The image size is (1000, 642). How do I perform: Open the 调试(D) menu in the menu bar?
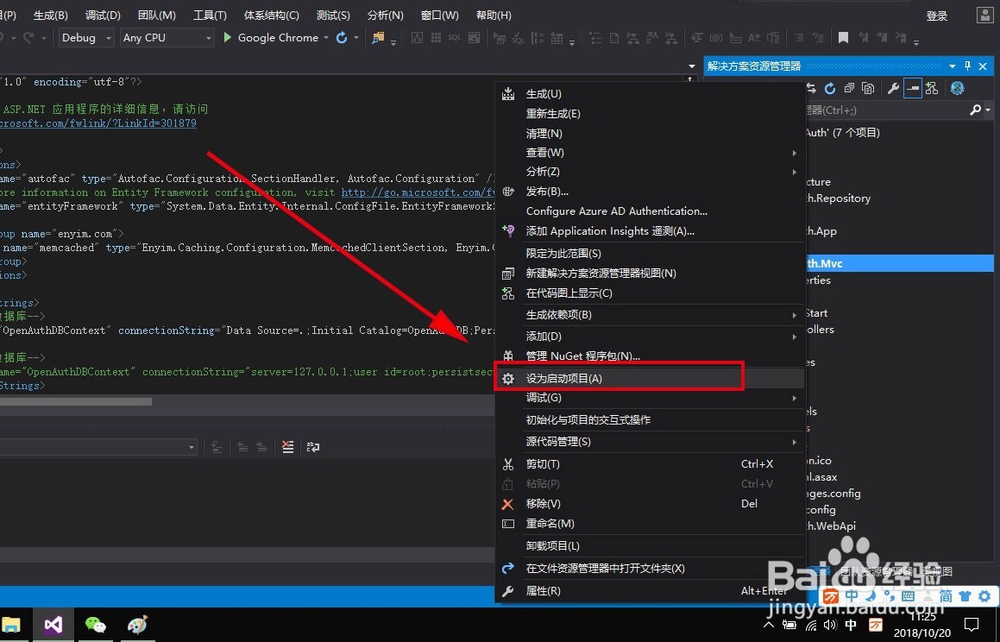click(x=103, y=15)
